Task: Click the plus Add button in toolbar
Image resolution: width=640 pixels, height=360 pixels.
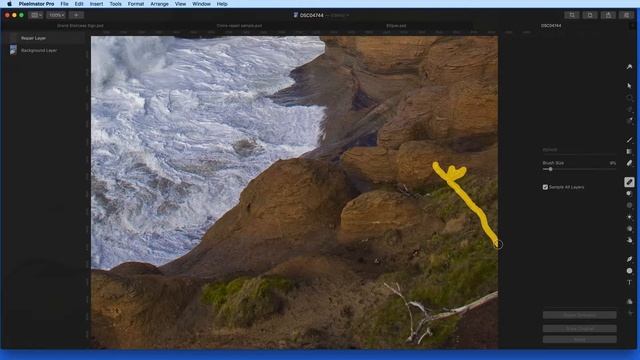Action: pos(76,15)
